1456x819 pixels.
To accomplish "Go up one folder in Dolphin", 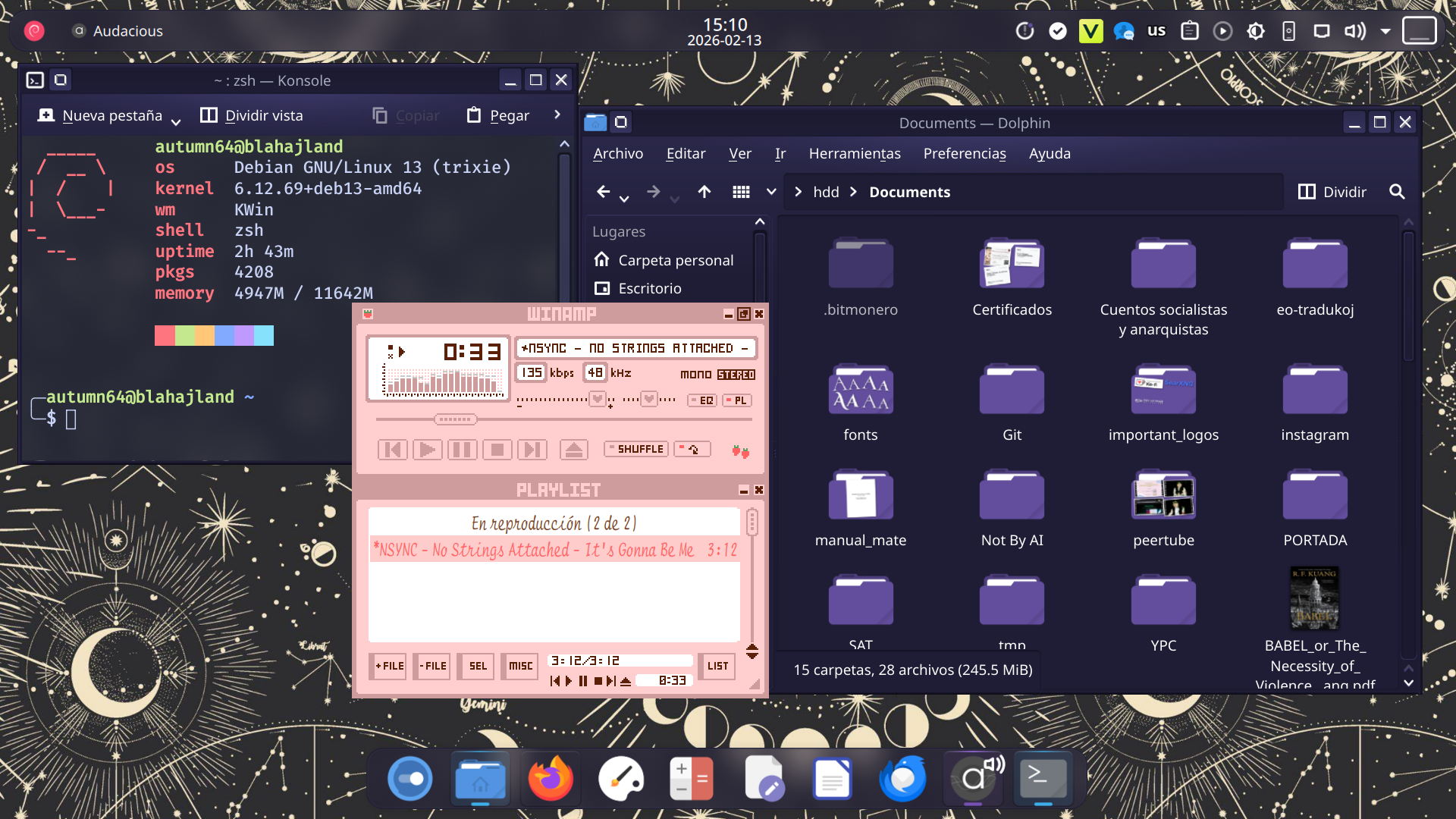I will (704, 192).
